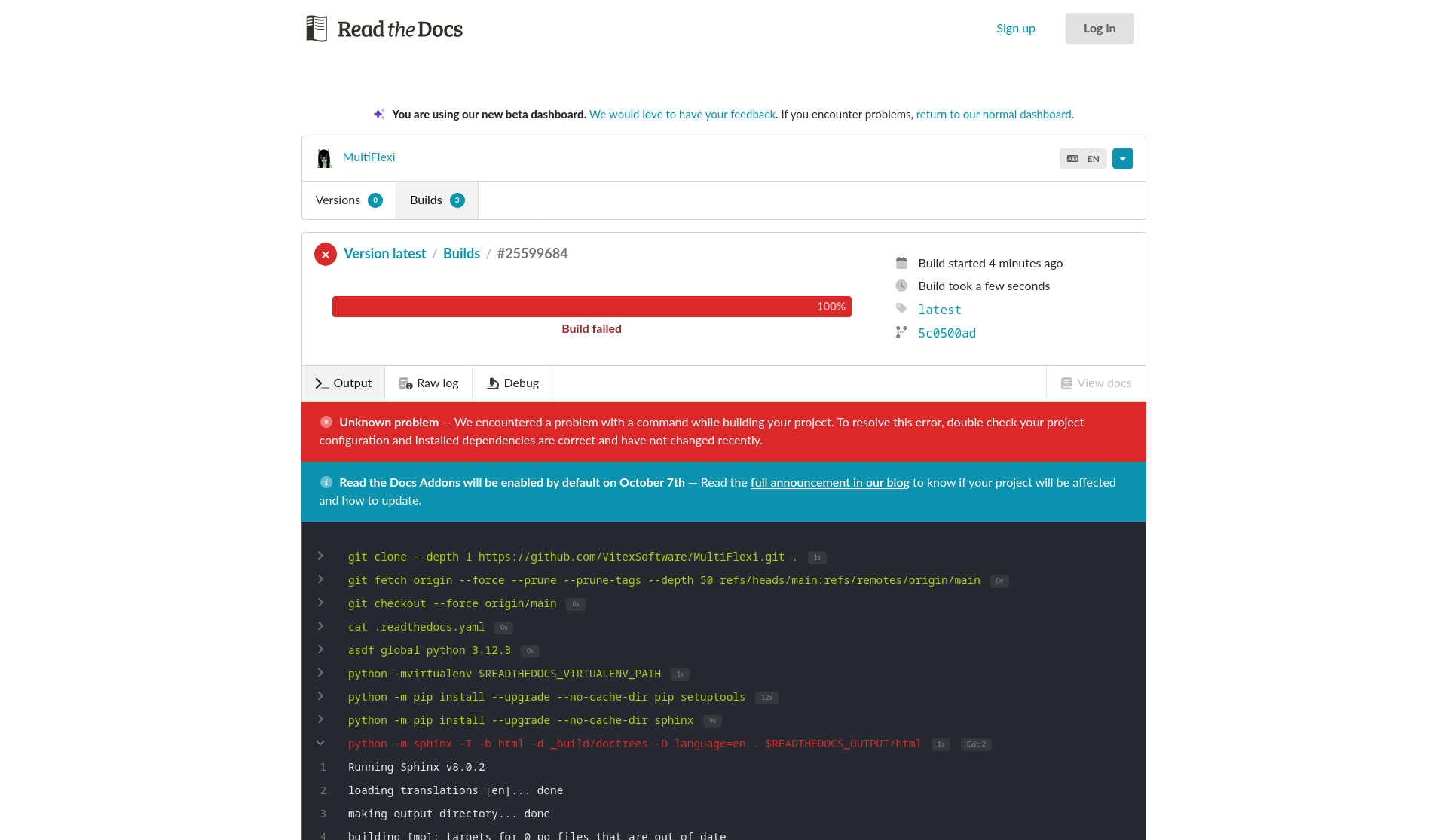Open the MultiFlexi project link
Viewport: 1447px width, 840px height.
point(369,157)
